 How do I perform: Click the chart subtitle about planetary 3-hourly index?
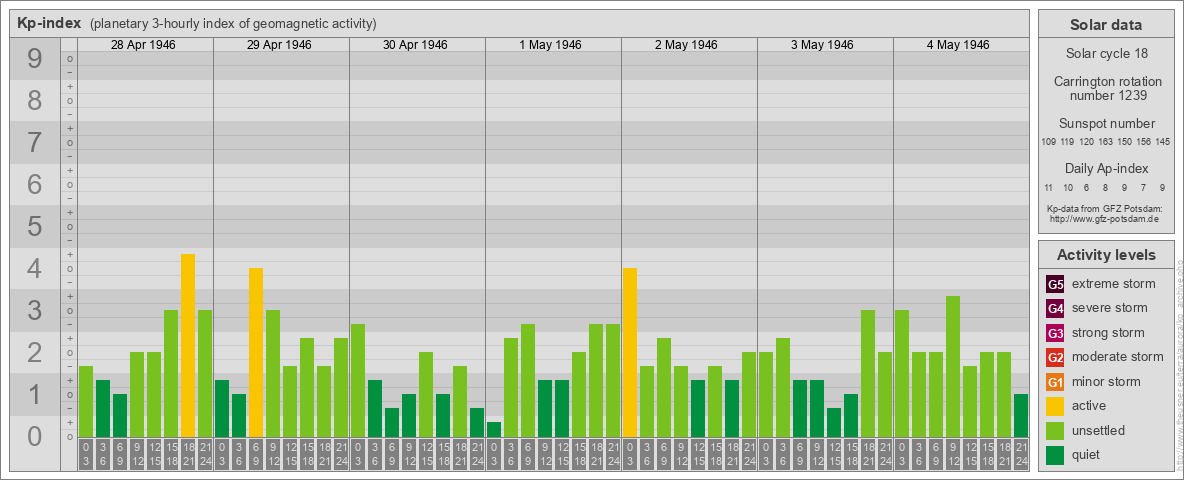(233, 24)
